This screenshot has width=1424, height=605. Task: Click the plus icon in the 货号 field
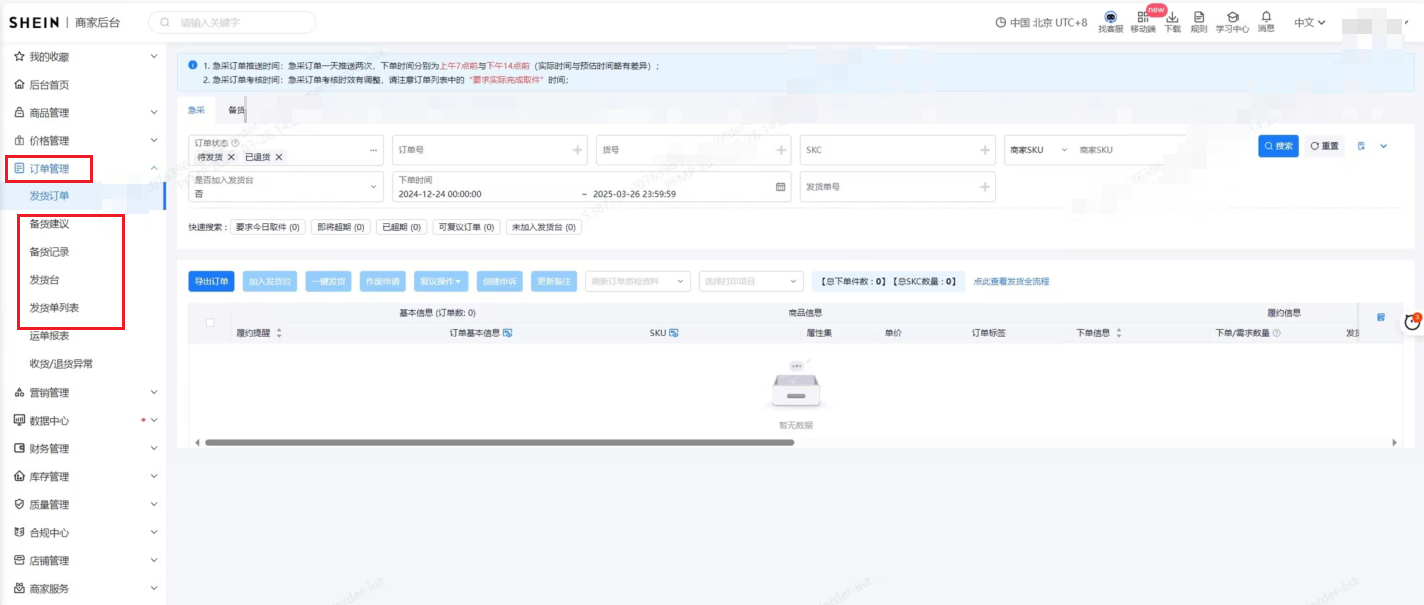coord(782,150)
